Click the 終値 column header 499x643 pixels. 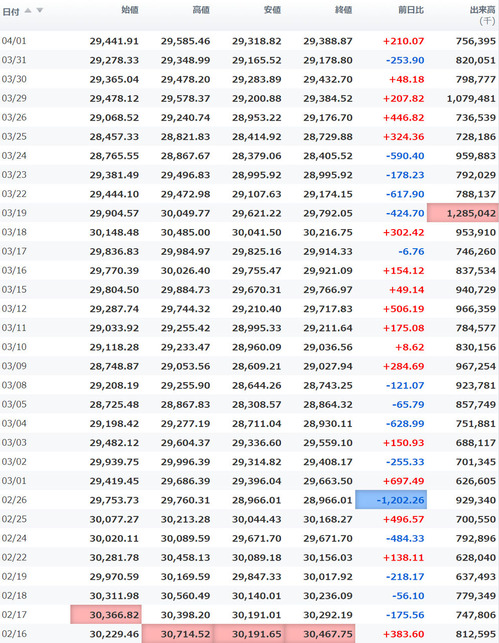pos(344,10)
